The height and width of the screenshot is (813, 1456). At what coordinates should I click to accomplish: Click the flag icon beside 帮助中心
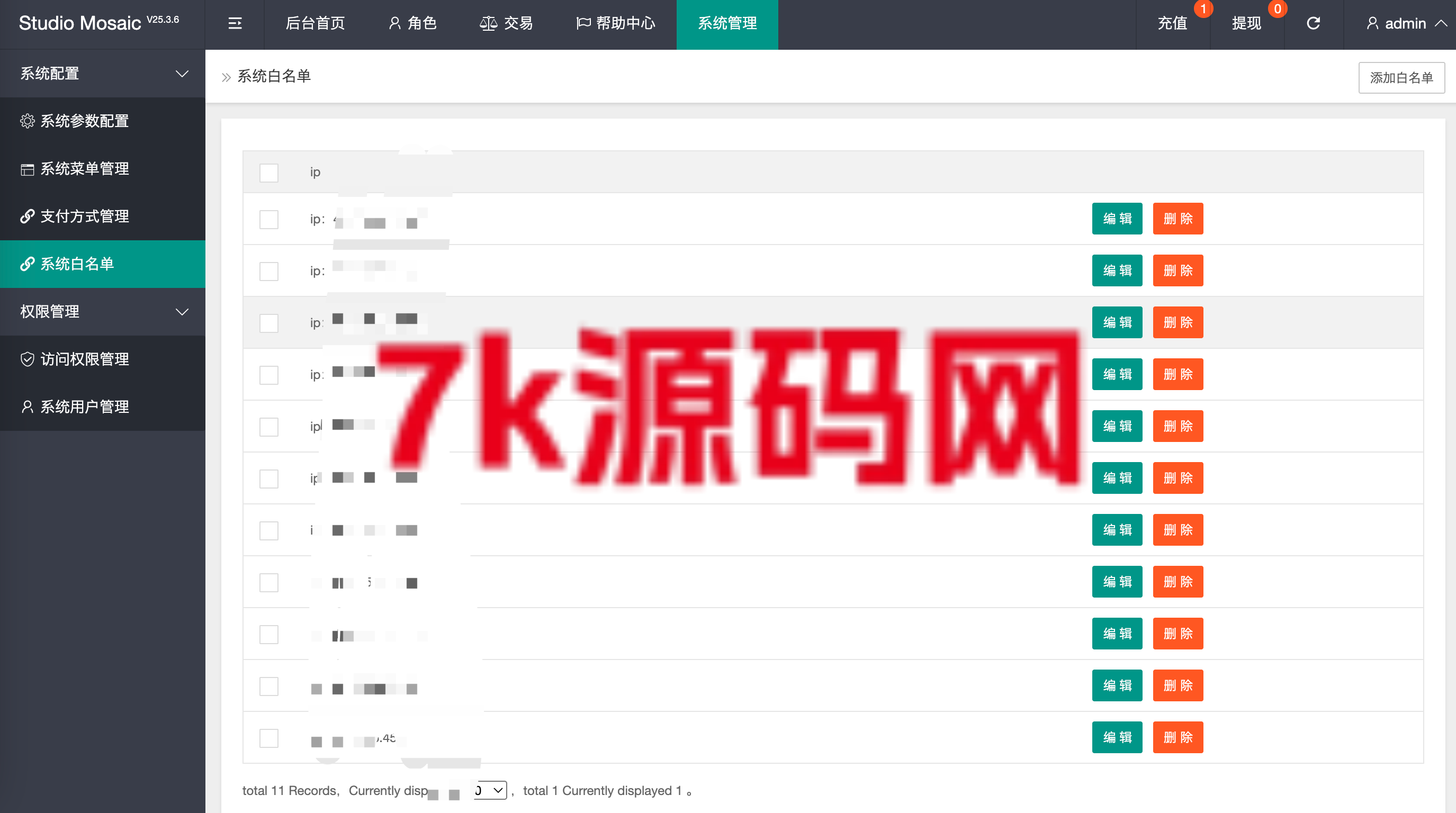click(x=583, y=23)
